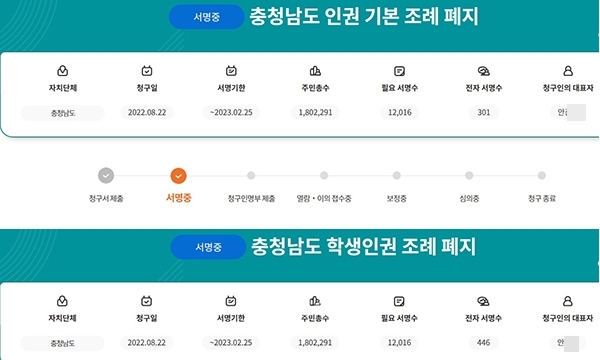The width and height of the screenshot is (600, 360).
Task: Click the 446 electronic signature count
Action: pyautogui.click(x=483, y=343)
